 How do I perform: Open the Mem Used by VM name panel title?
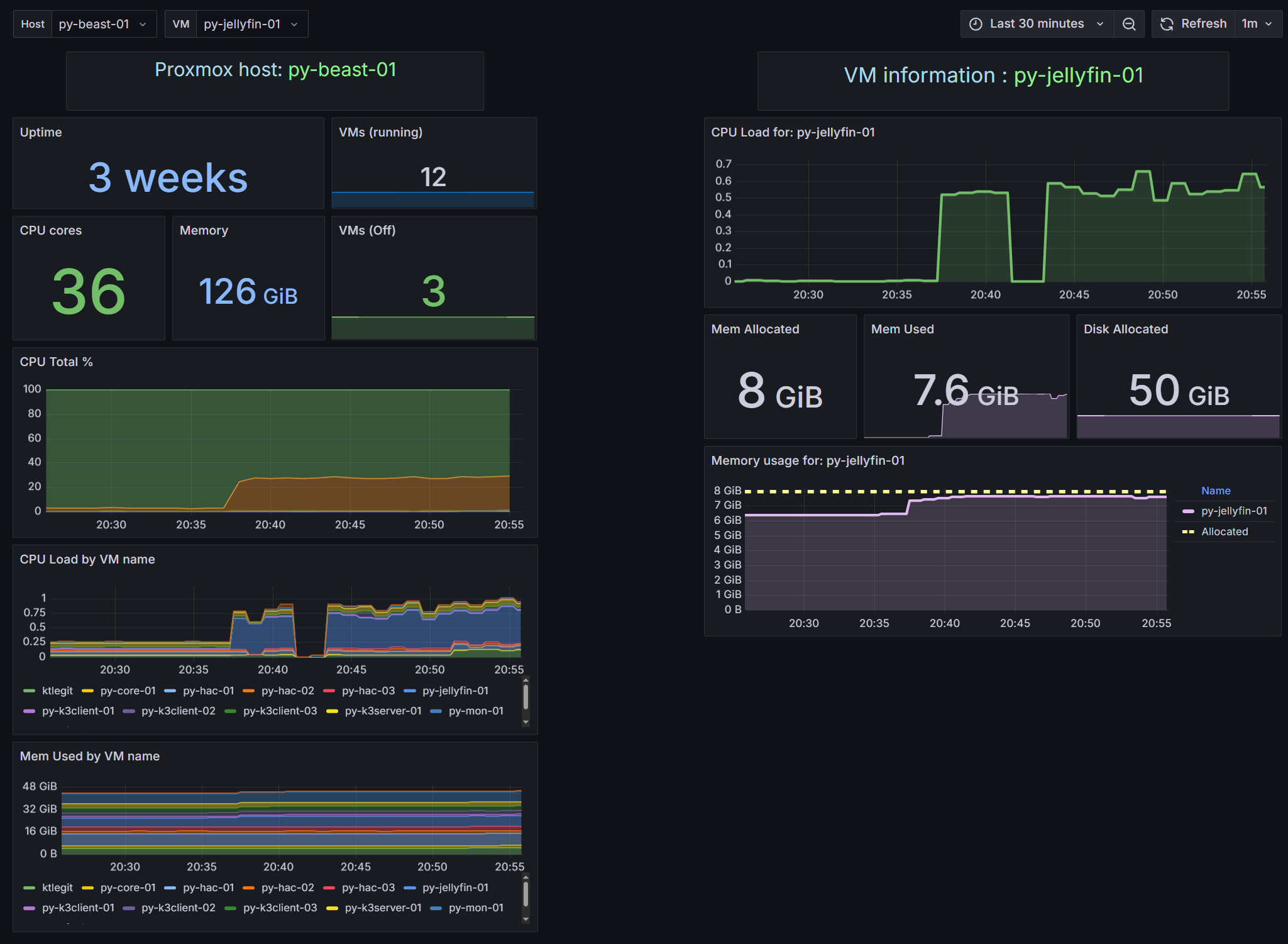tap(89, 756)
